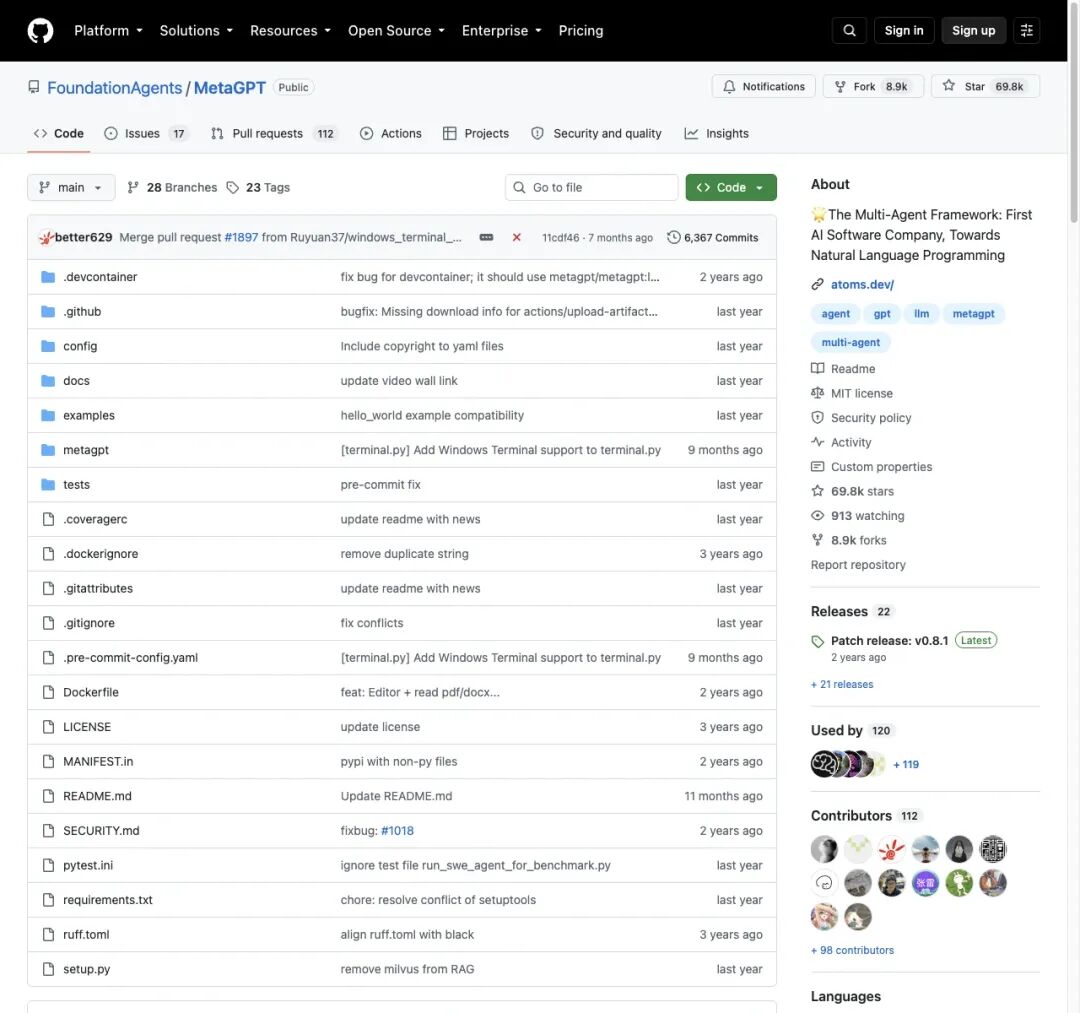This screenshot has width=1080, height=1013.
Task: Open the first contributor avatar
Action: 824,849
